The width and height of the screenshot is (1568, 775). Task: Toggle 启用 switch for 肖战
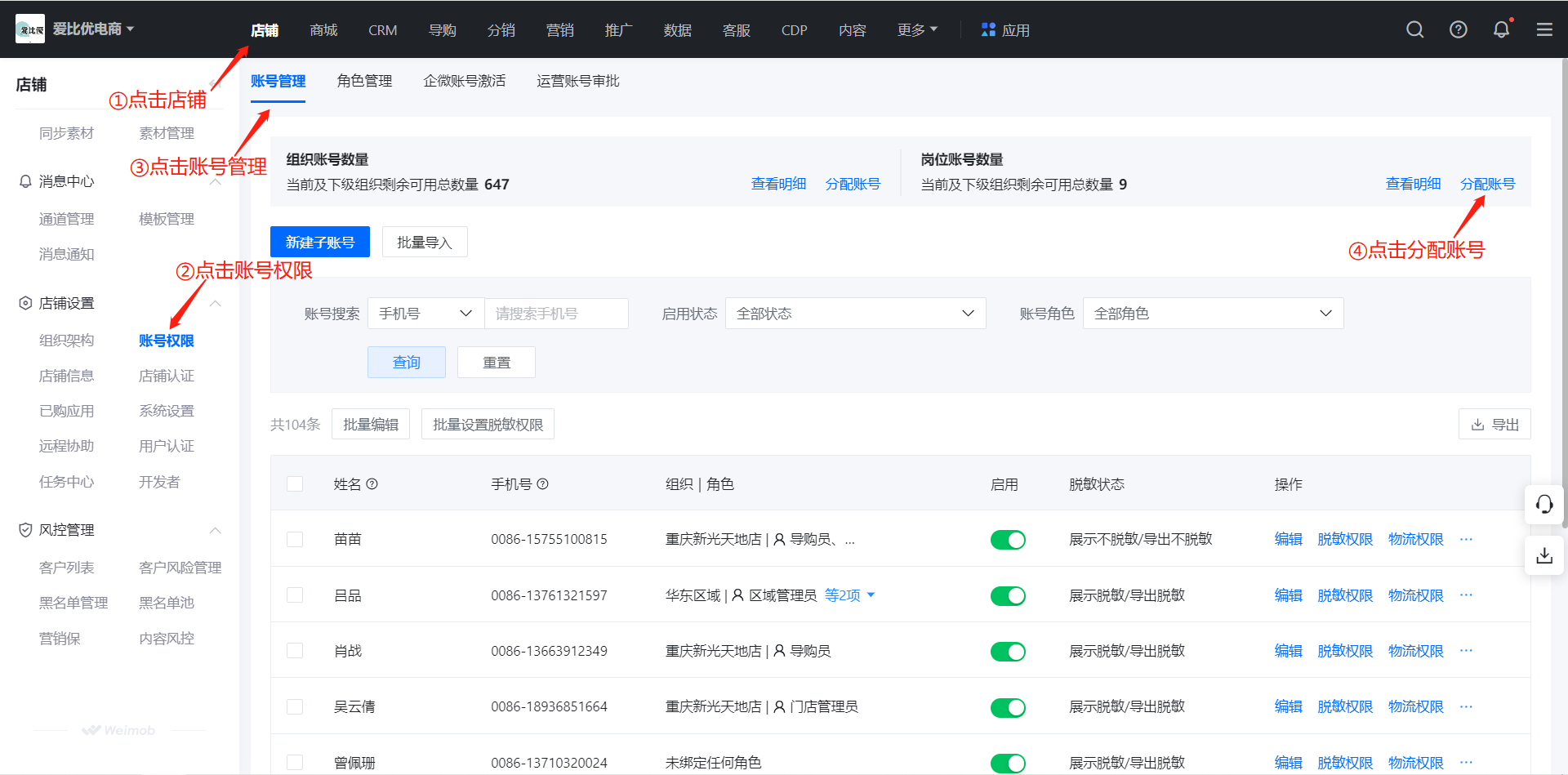(x=1008, y=652)
